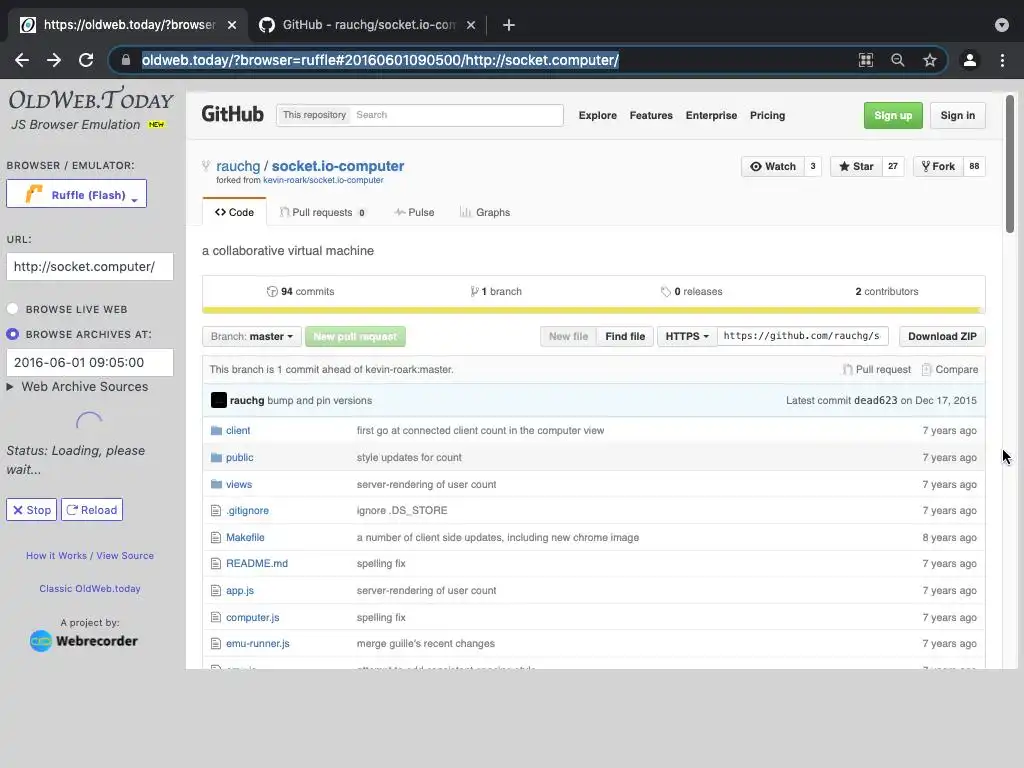This screenshot has height=768, width=1024.
Task: Click the views folder icon
Action: click(216, 484)
